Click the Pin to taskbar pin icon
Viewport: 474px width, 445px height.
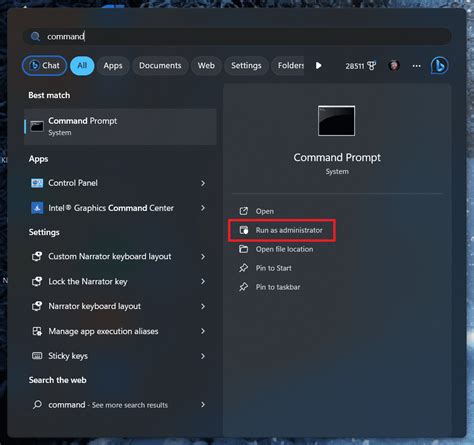(244, 287)
